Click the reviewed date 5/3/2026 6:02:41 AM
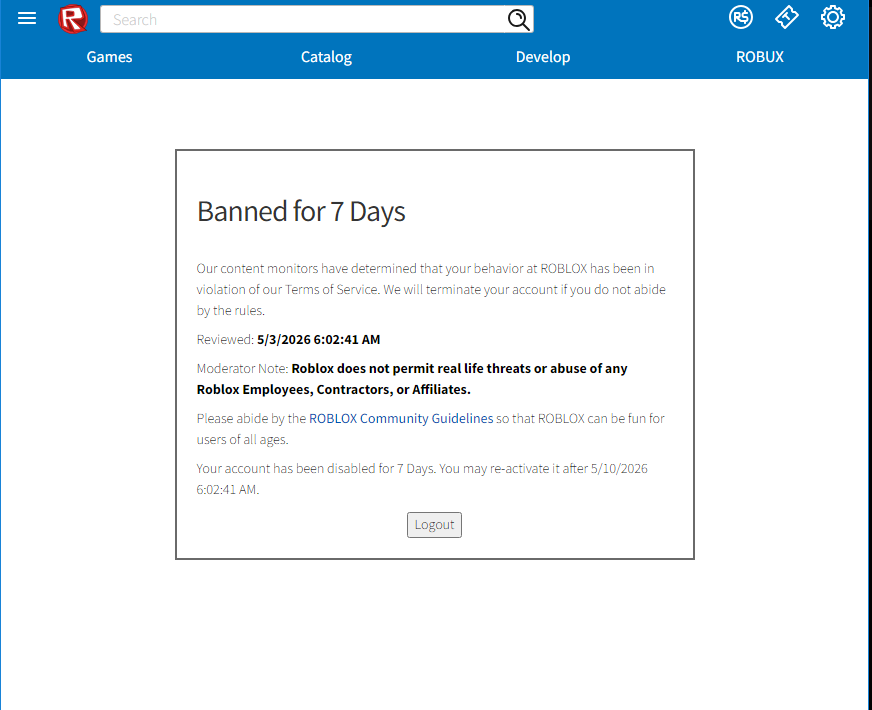Screen dimensions: 872x710 [x=319, y=340]
